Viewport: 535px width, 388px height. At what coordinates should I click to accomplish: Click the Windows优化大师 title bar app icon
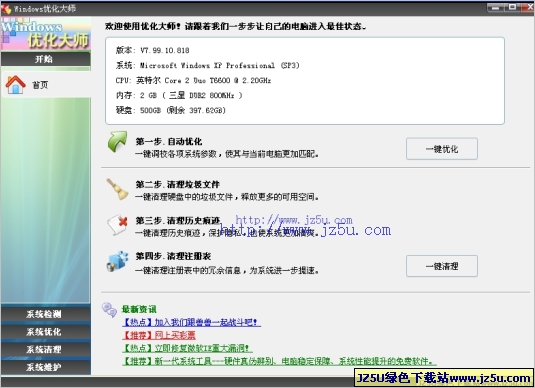[x=6, y=9]
